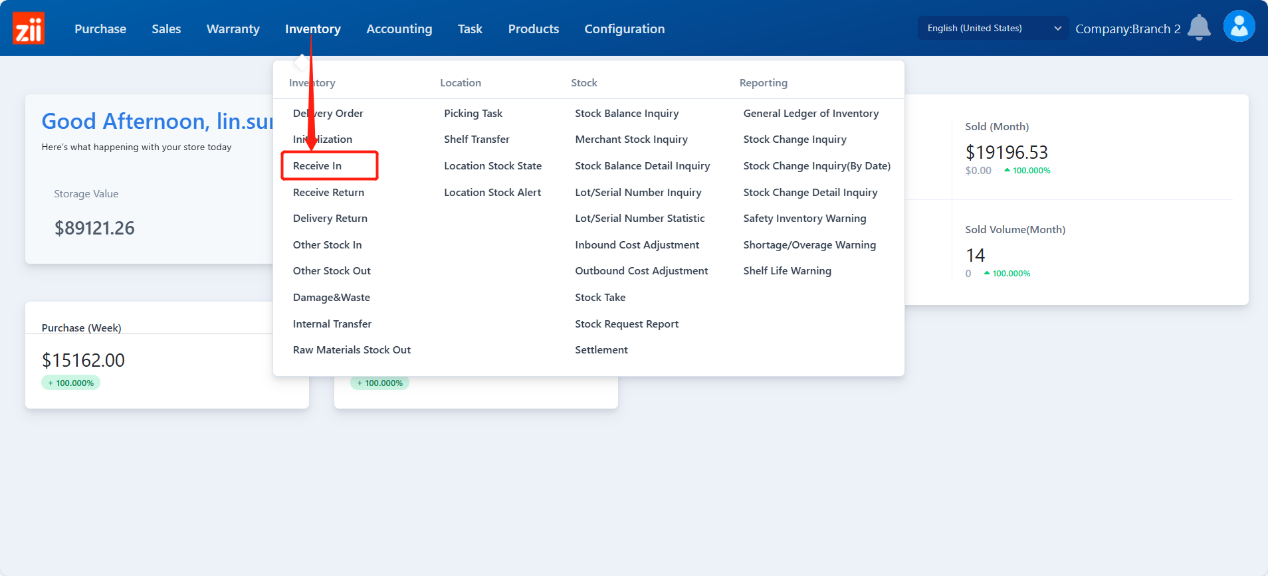The height and width of the screenshot is (576, 1268).
Task: Open the Purchase menu
Action: [100, 29]
